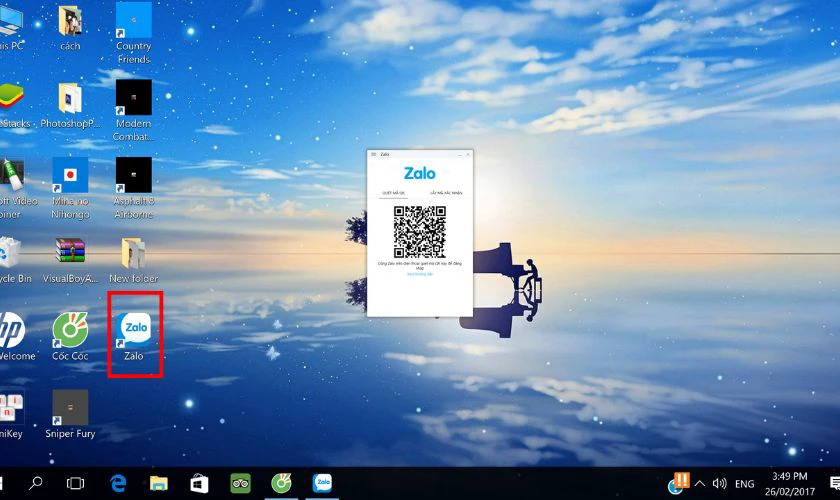This screenshot has width=840, height=500.
Task: Click Zalo icon in the taskbar
Action: click(322, 483)
